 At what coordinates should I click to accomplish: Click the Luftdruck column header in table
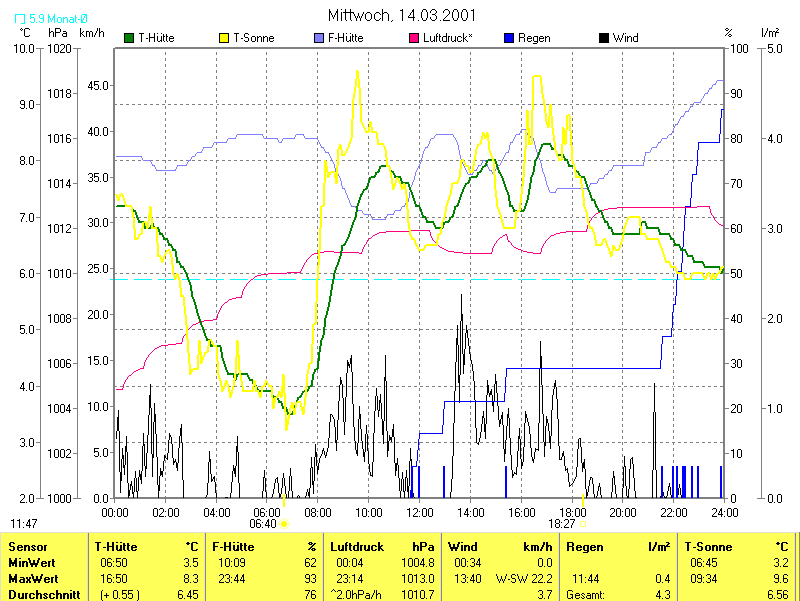point(357,547)
